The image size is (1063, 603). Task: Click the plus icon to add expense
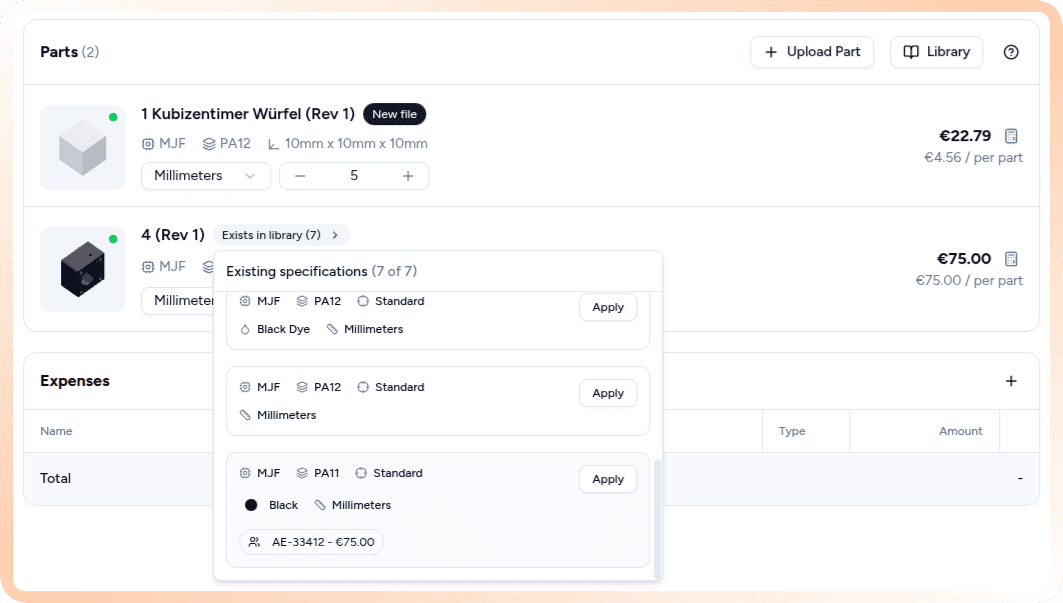[x=1011, y=381]
